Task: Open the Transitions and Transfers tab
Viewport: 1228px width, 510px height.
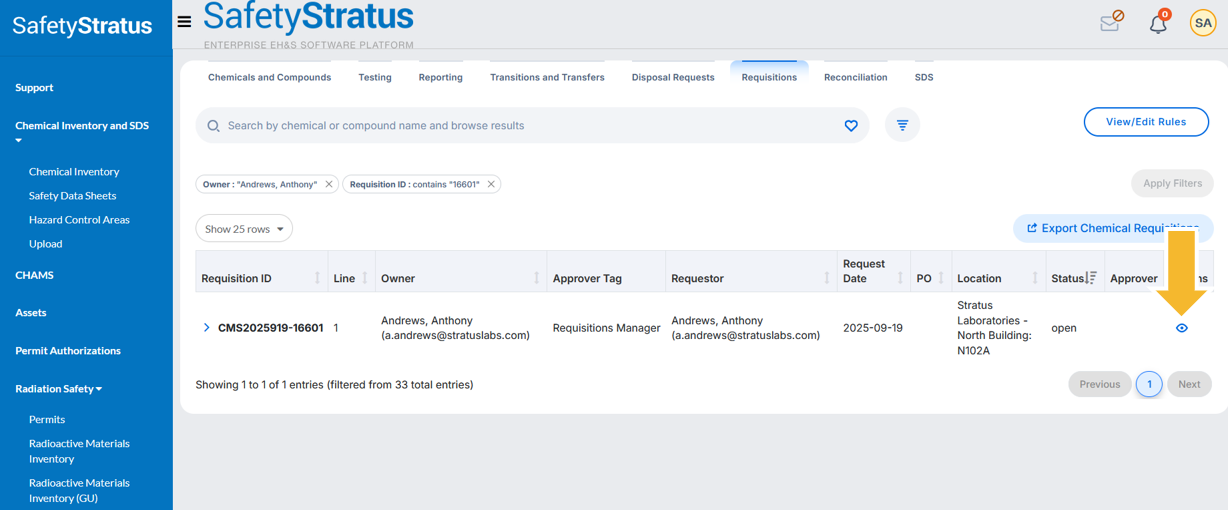Action: pos(547,77)
